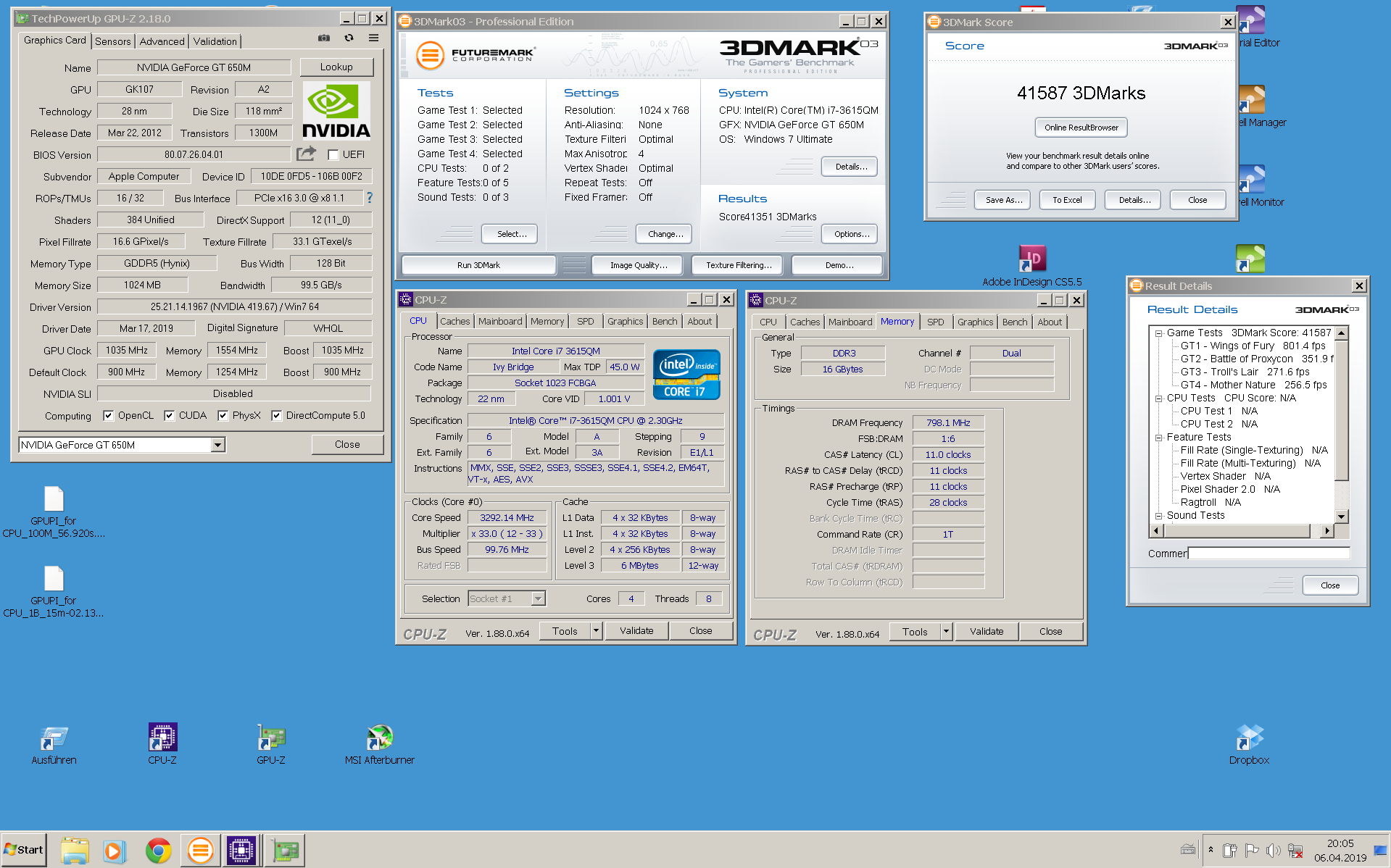Screen dimensions: 1391x868
Task: Open Google Chrome from the taskbar
Action: click(158, 850)
